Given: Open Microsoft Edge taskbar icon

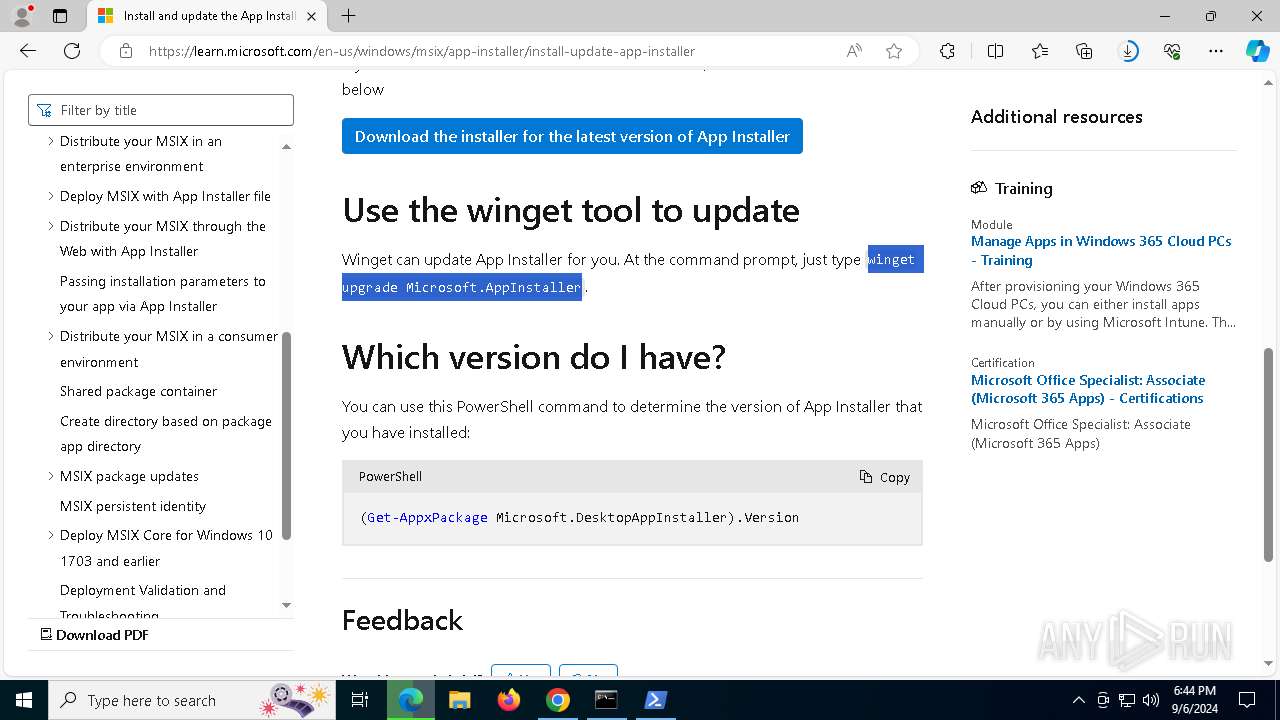Looking at the screenshot, I should pyautogui.click(x=410, y=700).
